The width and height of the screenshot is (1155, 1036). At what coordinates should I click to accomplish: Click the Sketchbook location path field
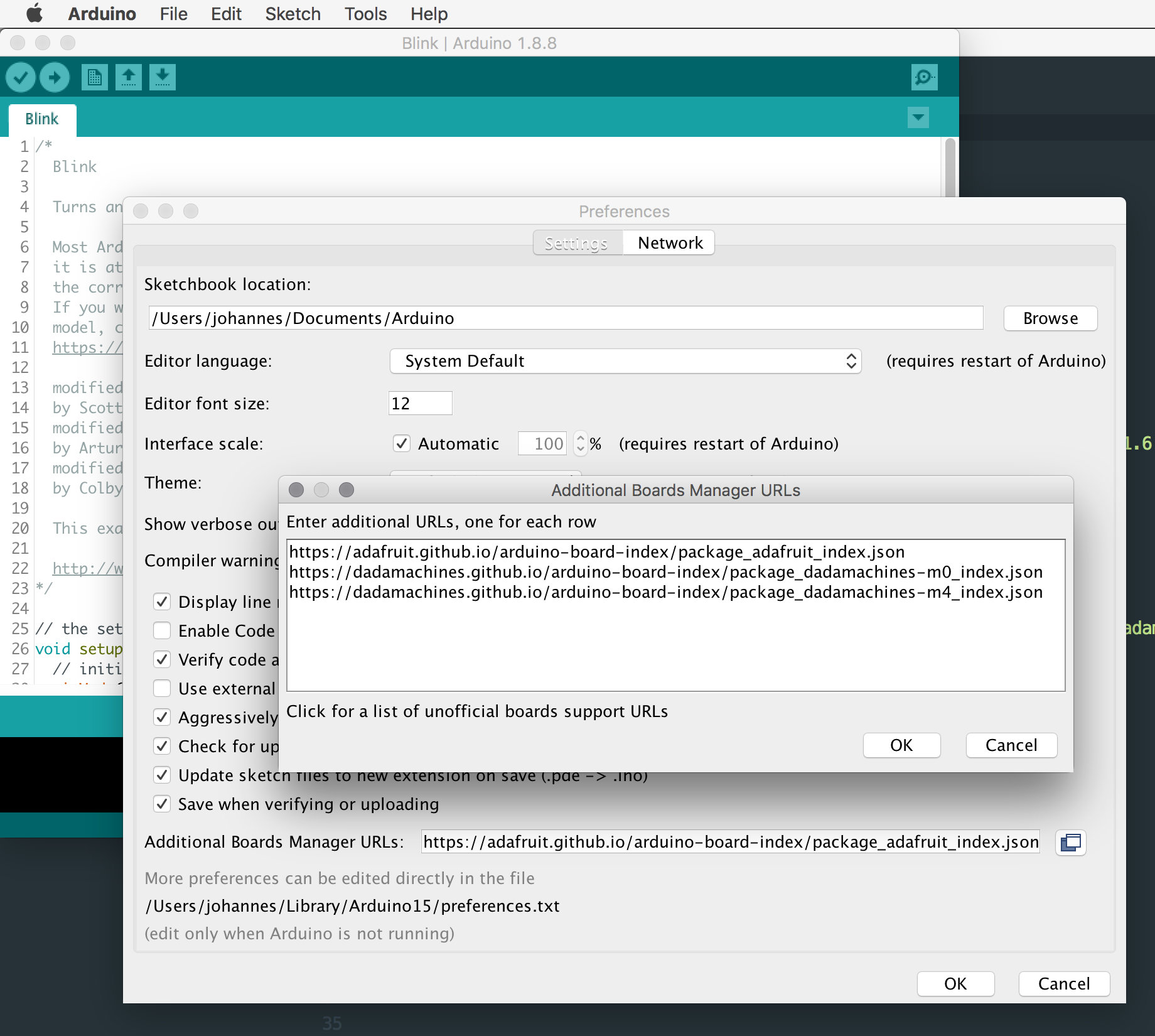click(x=566, y=318)
